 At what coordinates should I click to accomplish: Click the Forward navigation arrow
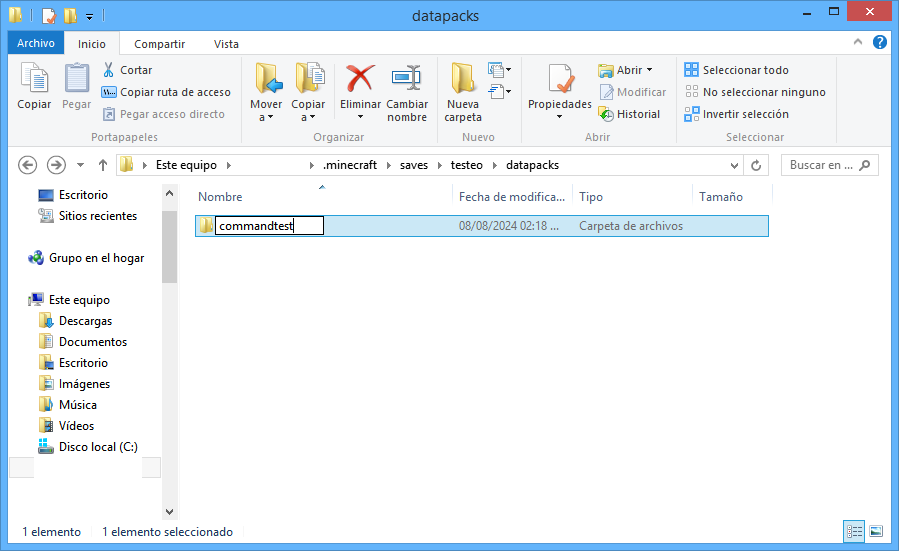tap(56, 165)
